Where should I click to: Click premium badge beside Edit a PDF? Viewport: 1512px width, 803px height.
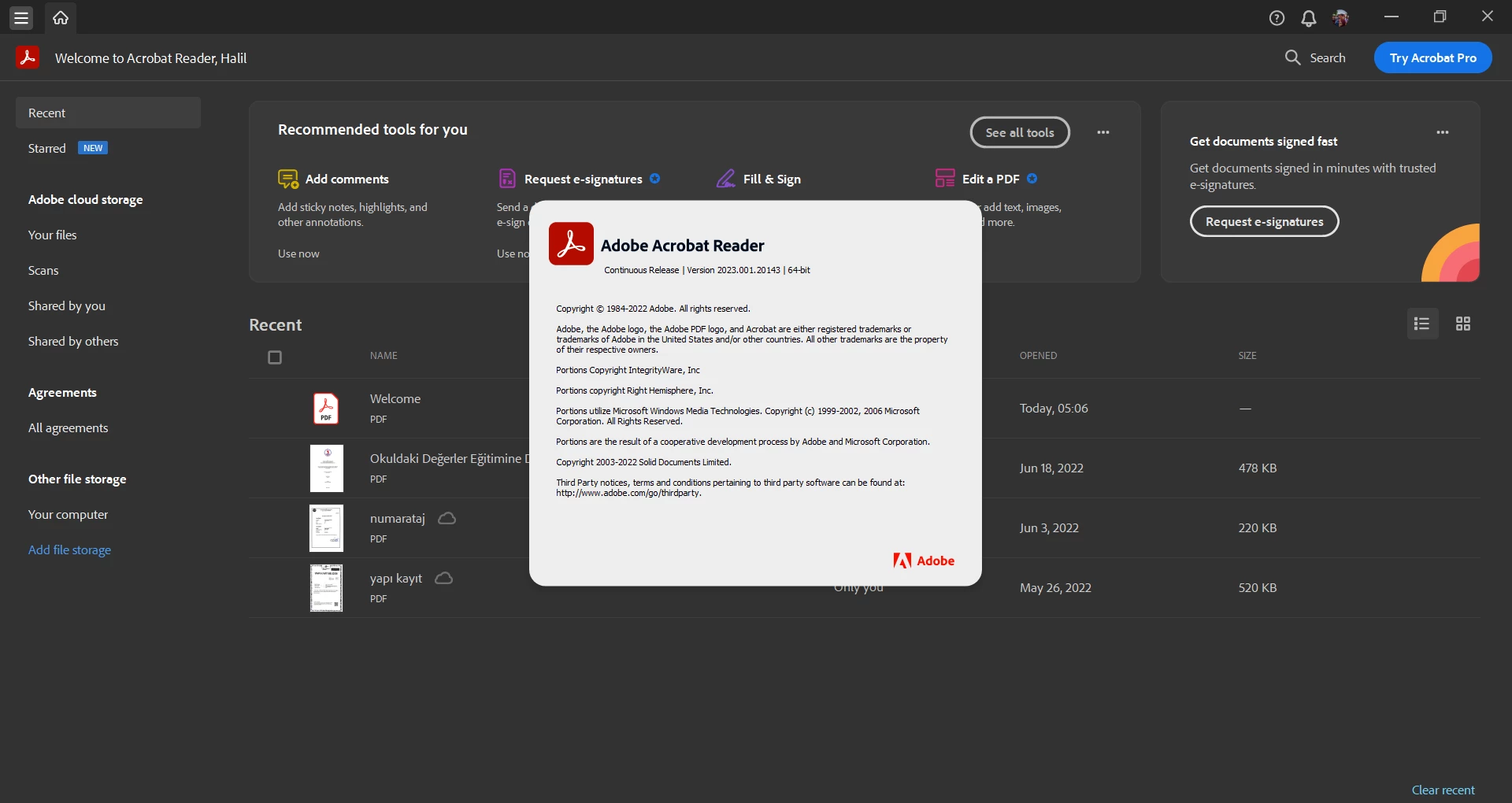1032,179
